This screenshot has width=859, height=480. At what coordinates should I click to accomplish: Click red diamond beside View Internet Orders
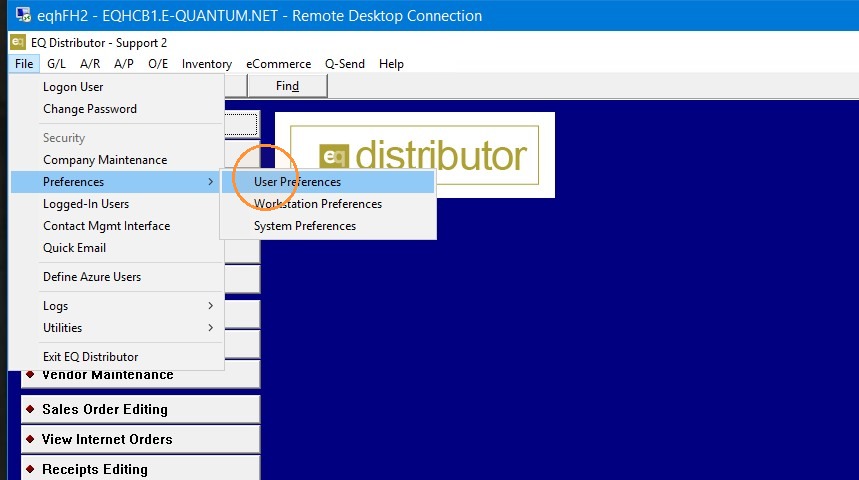pos(30,439)
